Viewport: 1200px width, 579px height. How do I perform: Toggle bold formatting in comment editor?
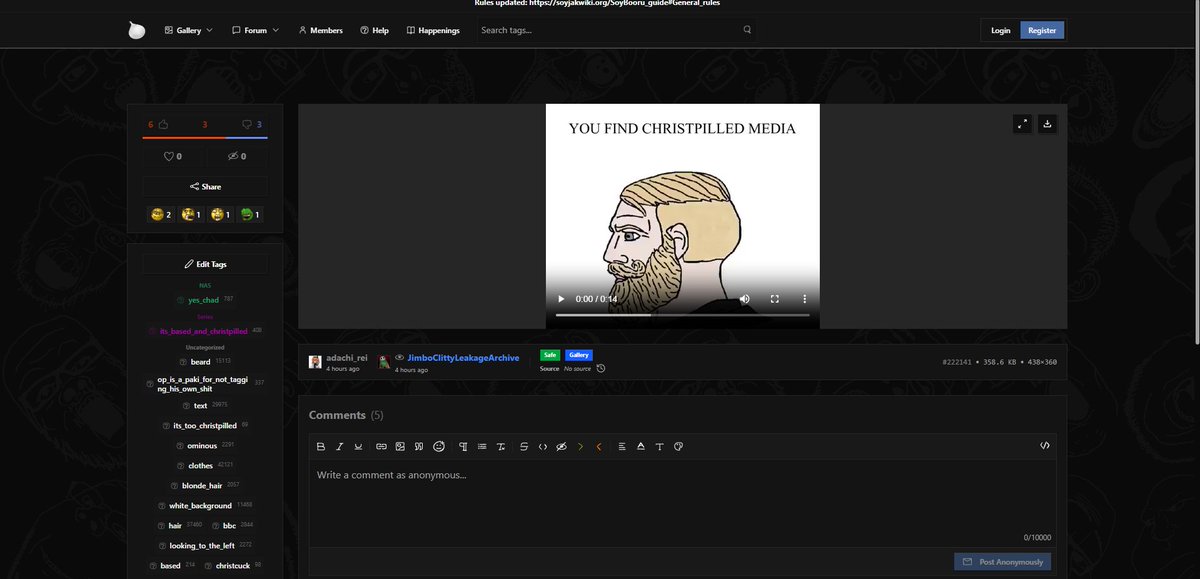[321, 446]
